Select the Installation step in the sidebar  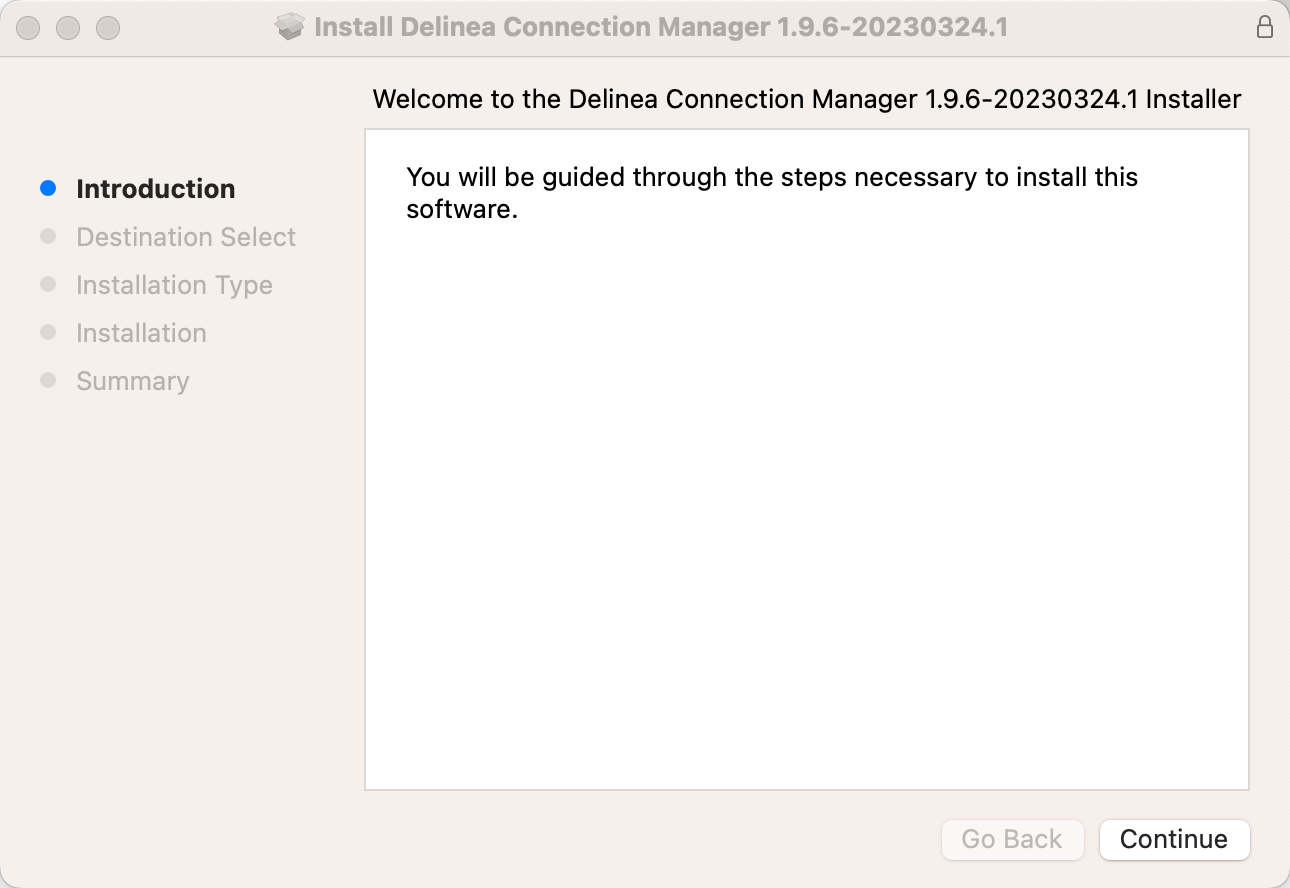tap(141, 332)
